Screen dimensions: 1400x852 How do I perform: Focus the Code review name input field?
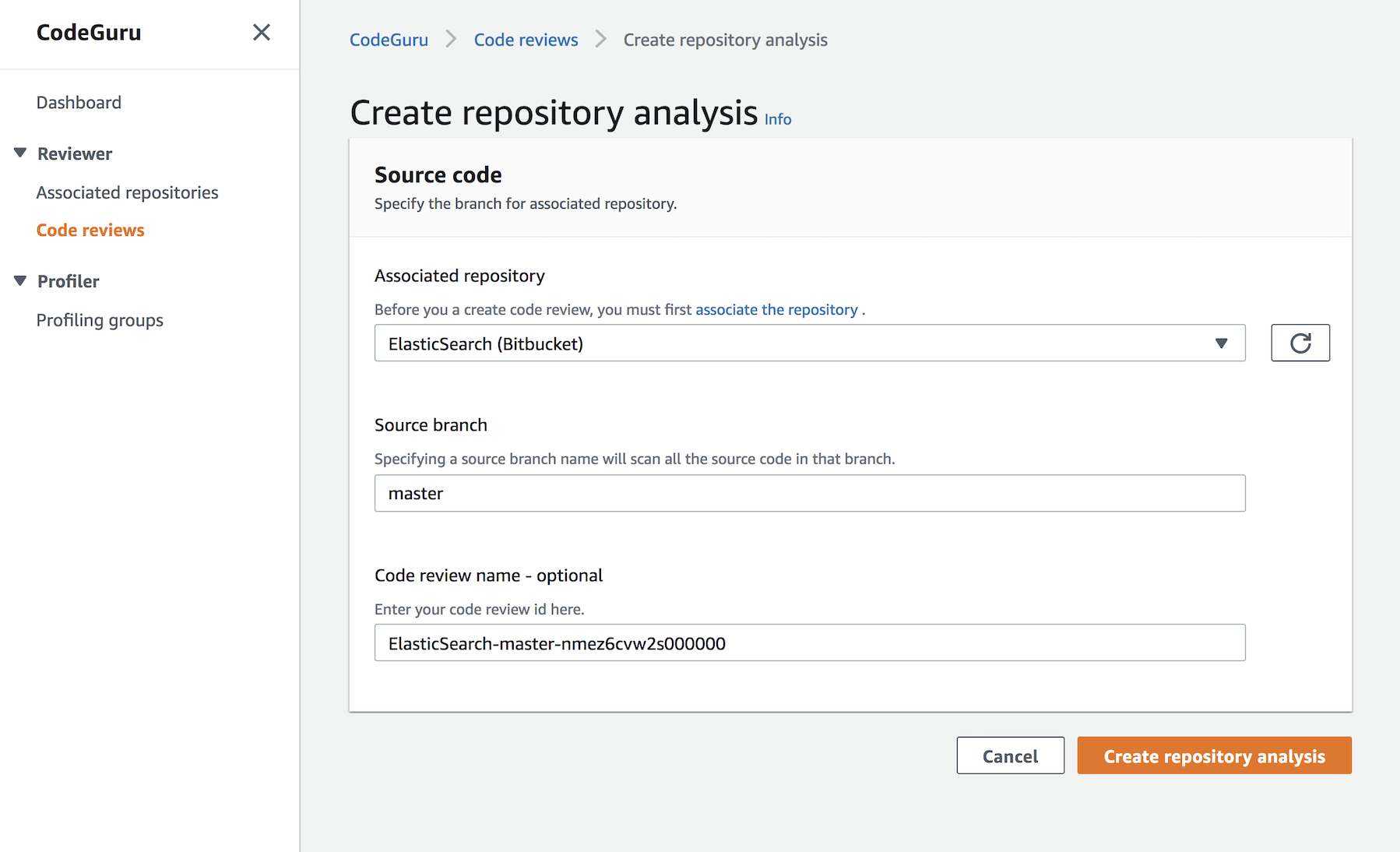810,643
